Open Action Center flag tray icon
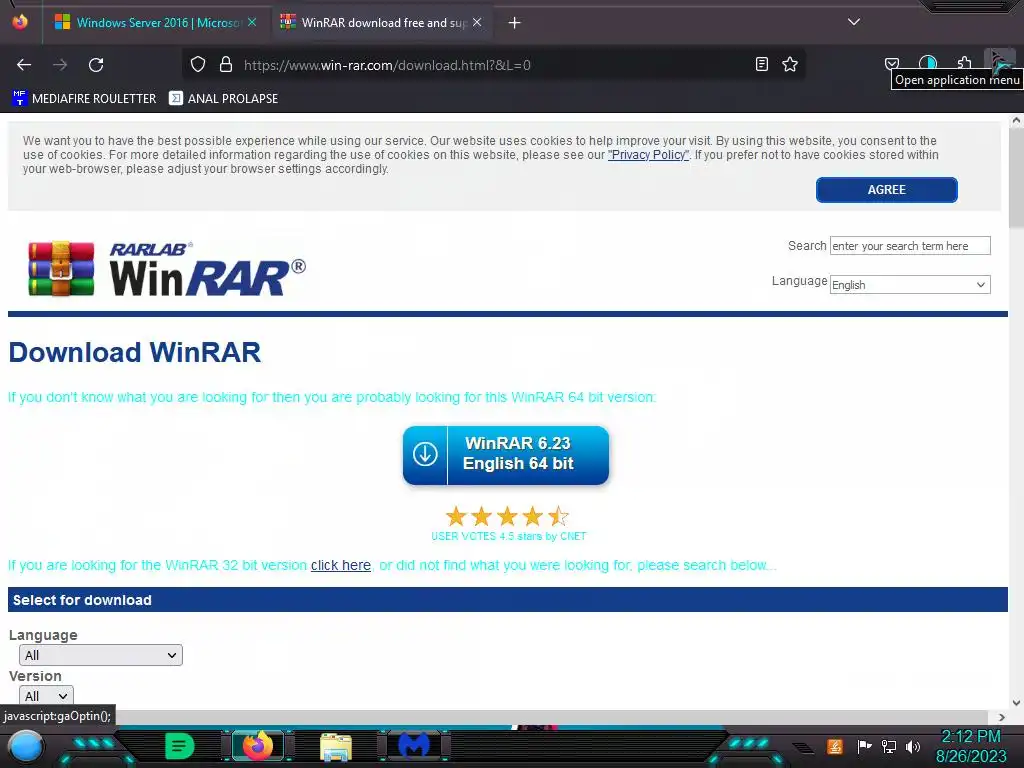 click(x=864, y=746)
